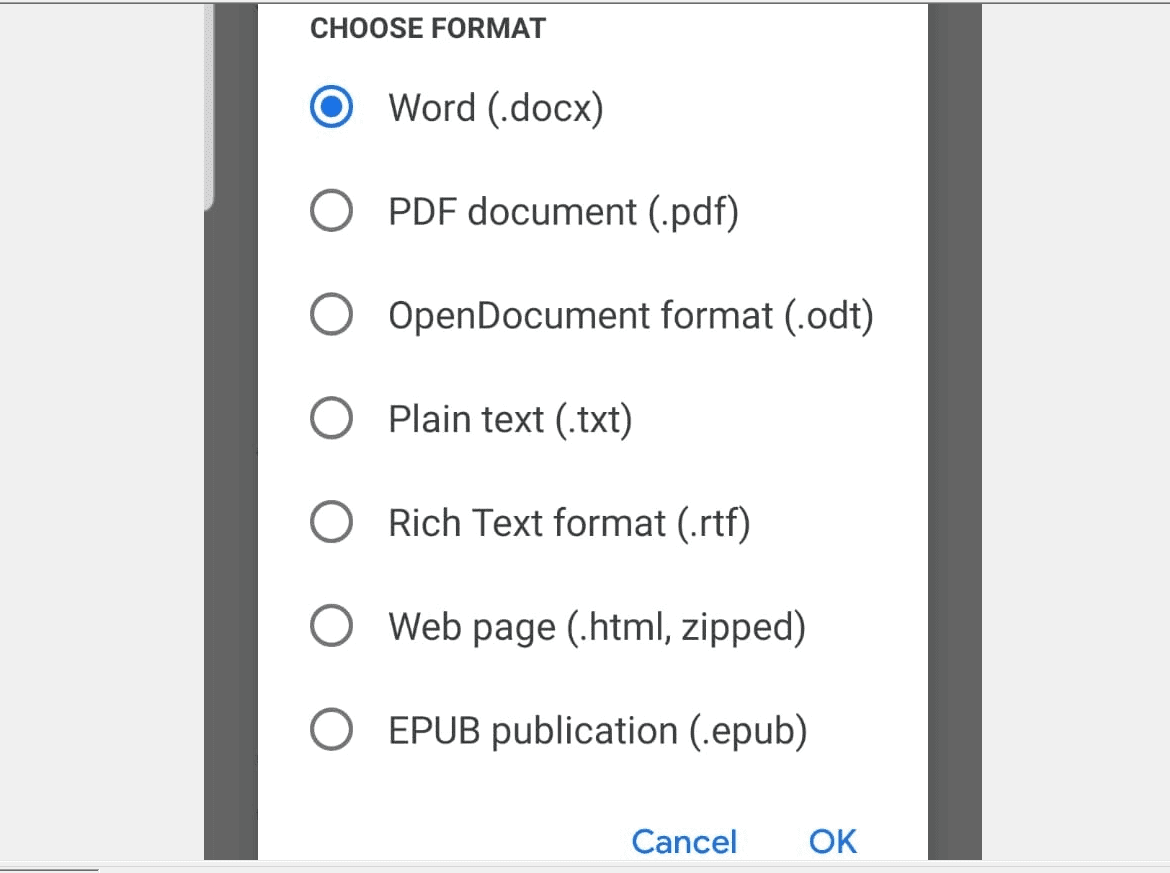This screenshot has width=1170, height=873.
Task: Click the scrollbar thumb on the left
Action: [212, 100]
